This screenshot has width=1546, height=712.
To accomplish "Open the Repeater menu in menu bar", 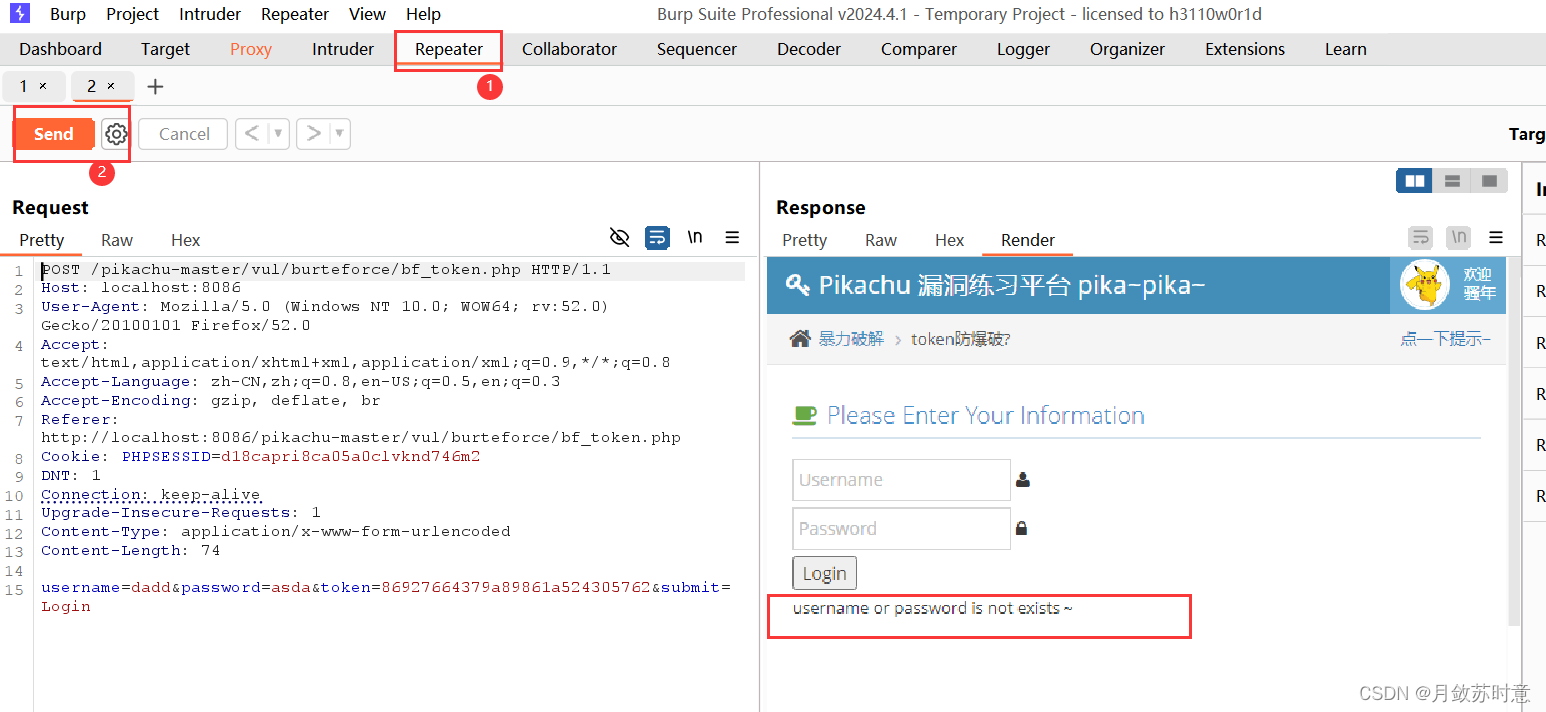I will click(295, 14).
